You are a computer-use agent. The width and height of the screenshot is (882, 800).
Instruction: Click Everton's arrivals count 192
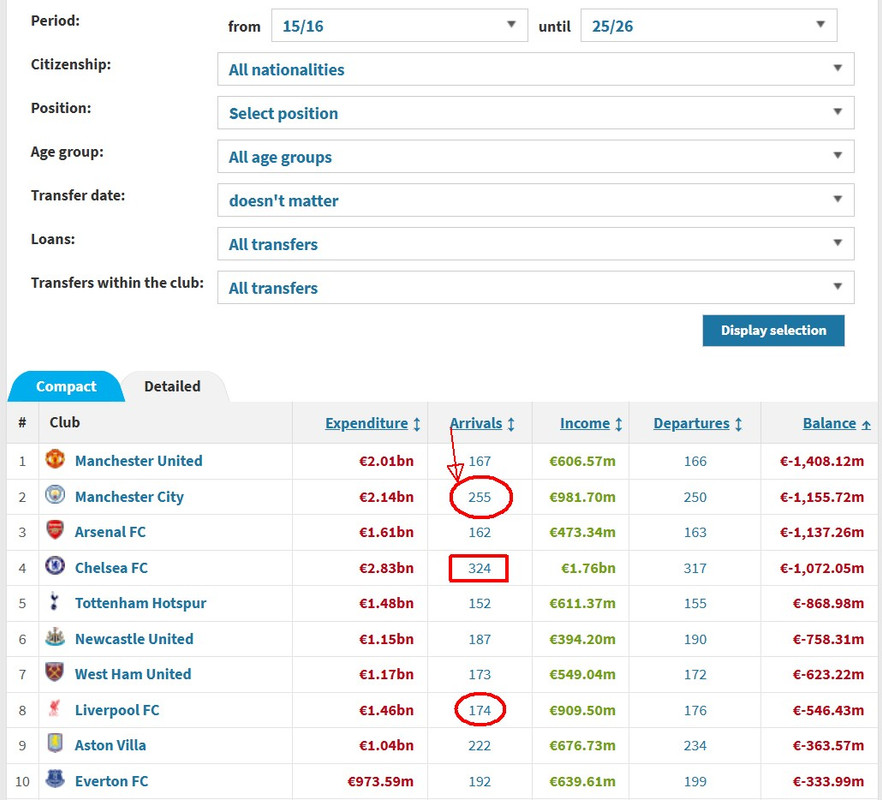[x=479, y=781]
